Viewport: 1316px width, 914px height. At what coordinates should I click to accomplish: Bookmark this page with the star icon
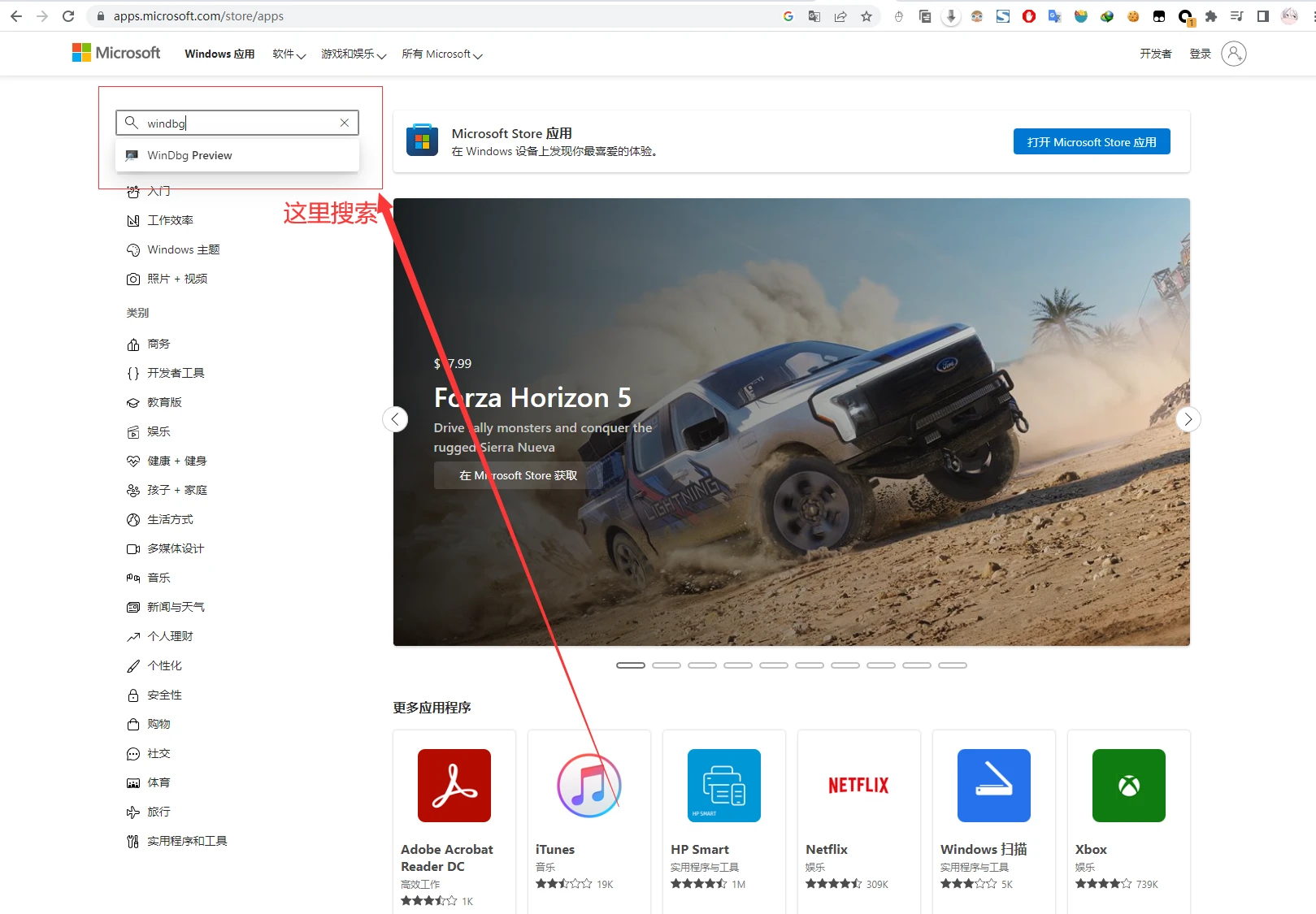point(866,16)
